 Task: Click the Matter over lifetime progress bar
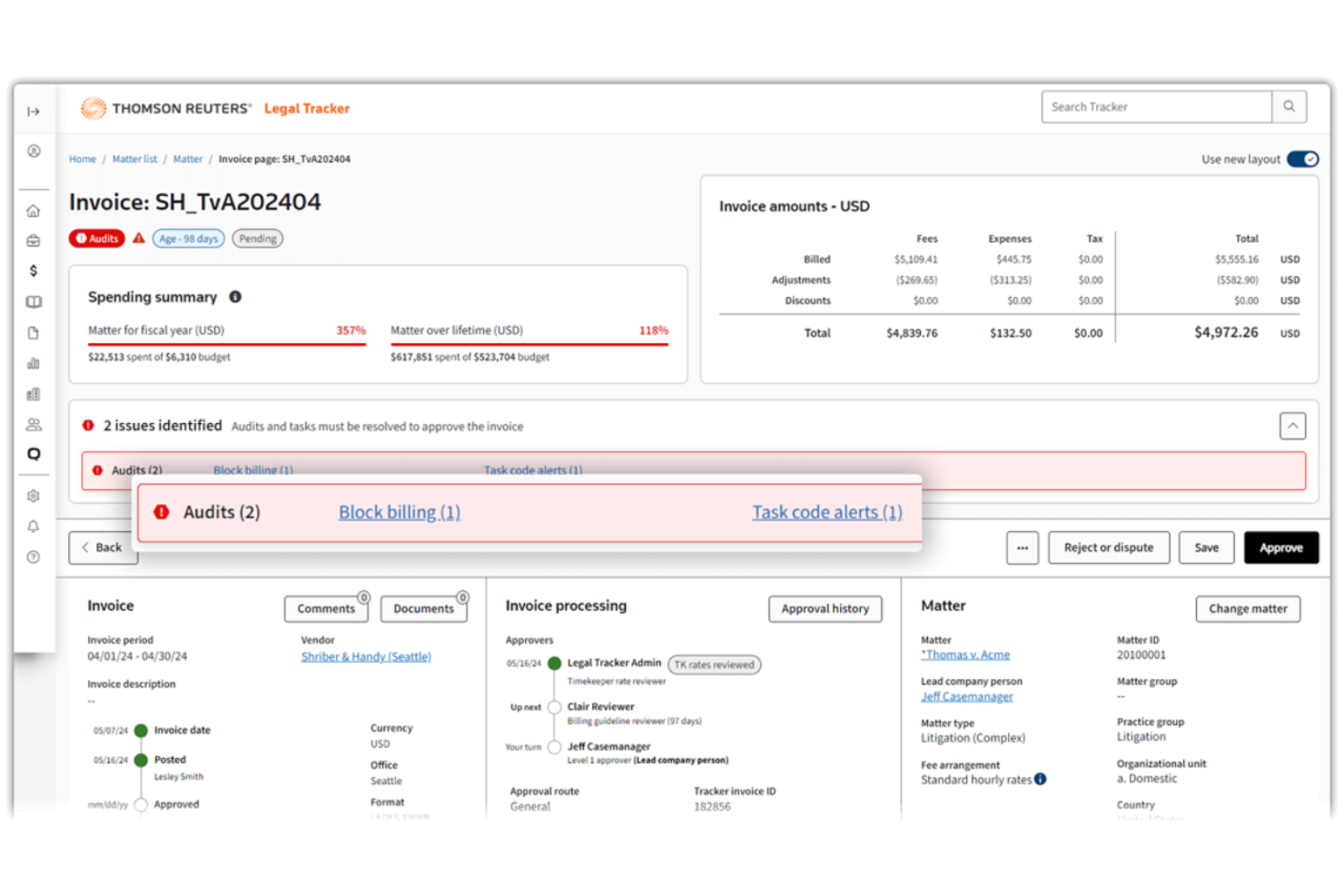(529, 344)
